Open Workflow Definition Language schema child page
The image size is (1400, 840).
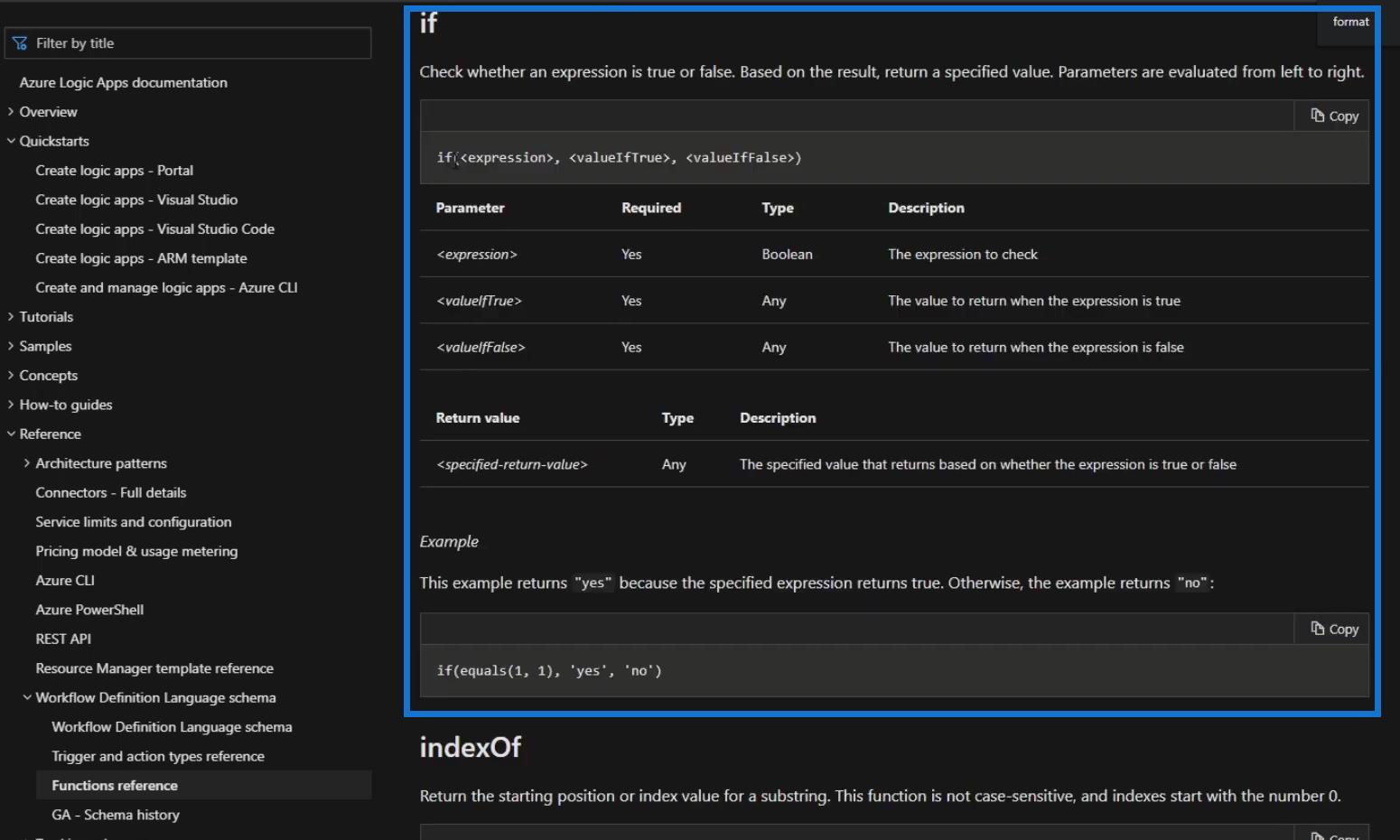172,727
